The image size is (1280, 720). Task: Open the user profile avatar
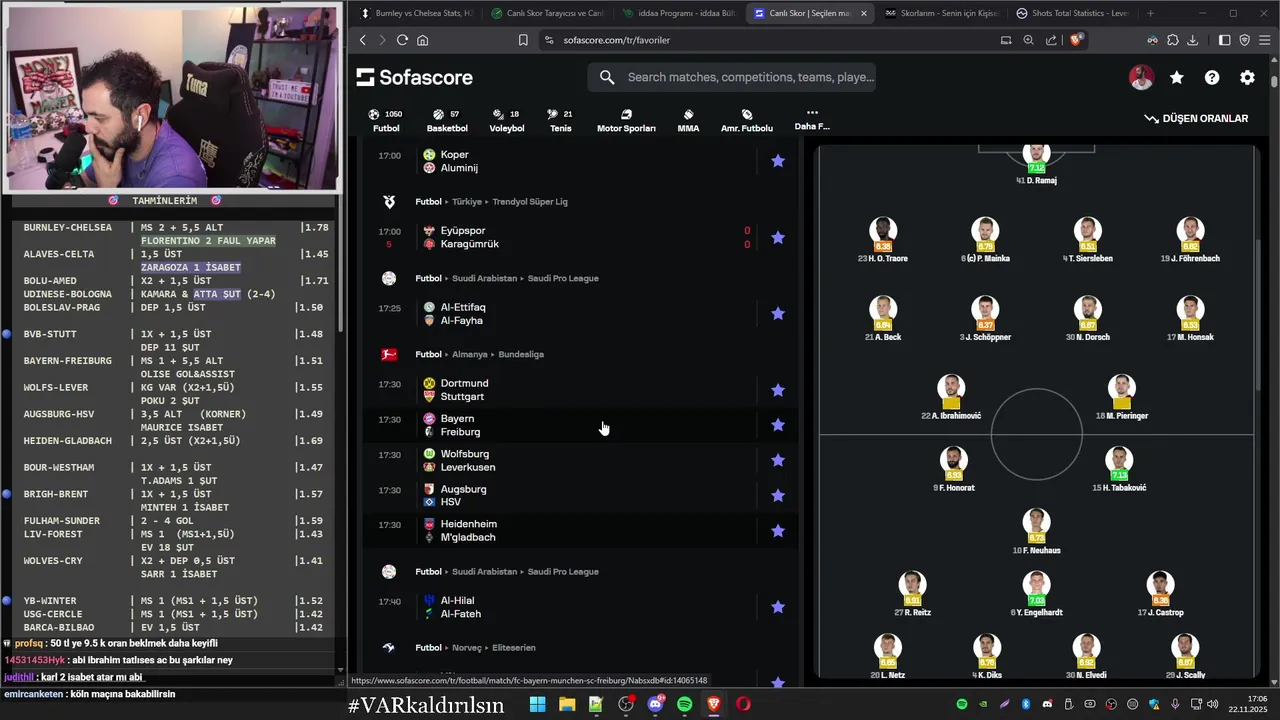click(x=1142, y=78)
